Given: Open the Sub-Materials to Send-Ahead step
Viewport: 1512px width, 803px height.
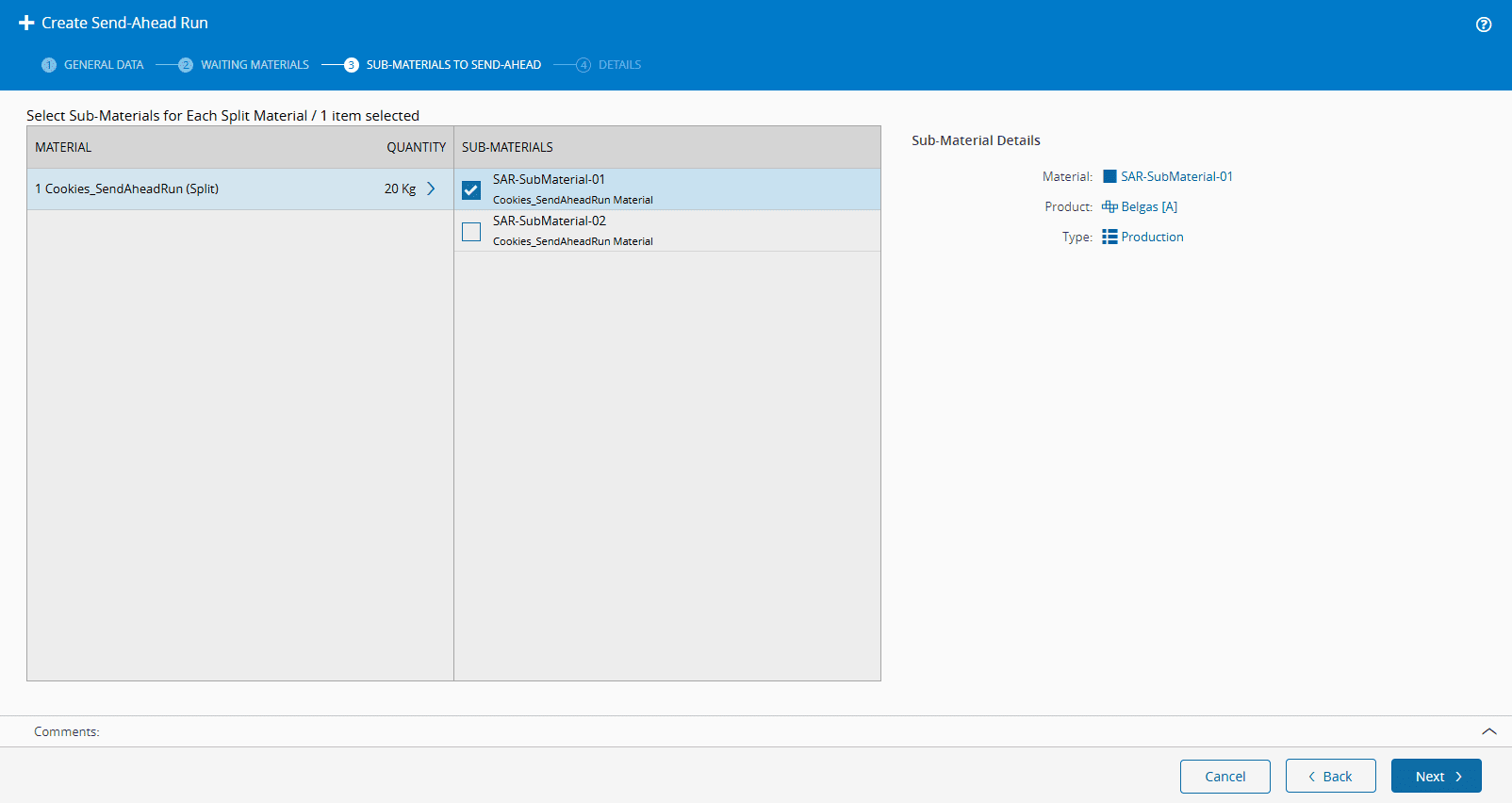Looking at the screenshot, I should click(453, 65).
